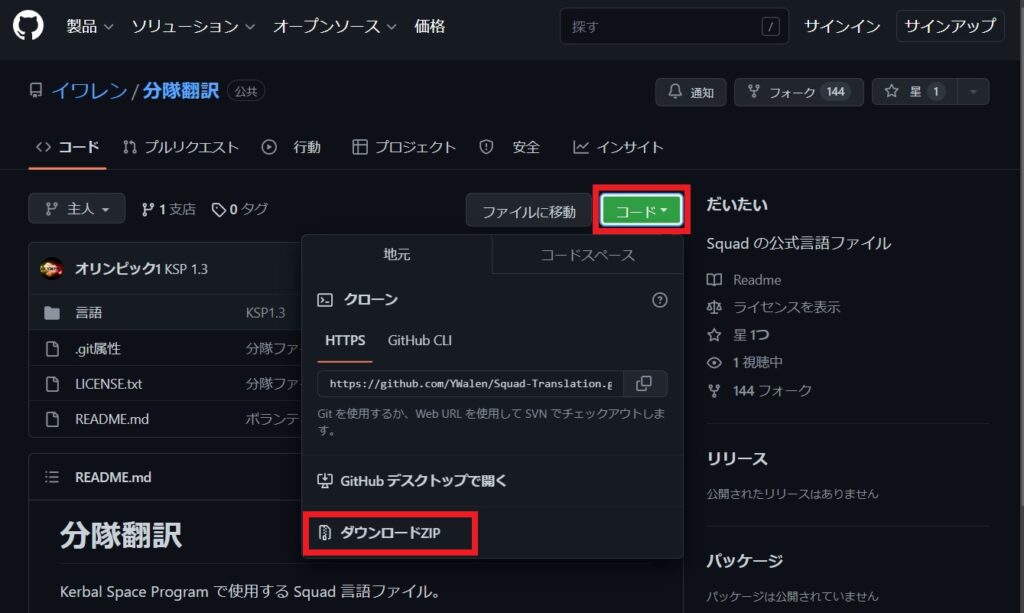Expand the star lists dropdown arrow

click(x=974, y=92)
